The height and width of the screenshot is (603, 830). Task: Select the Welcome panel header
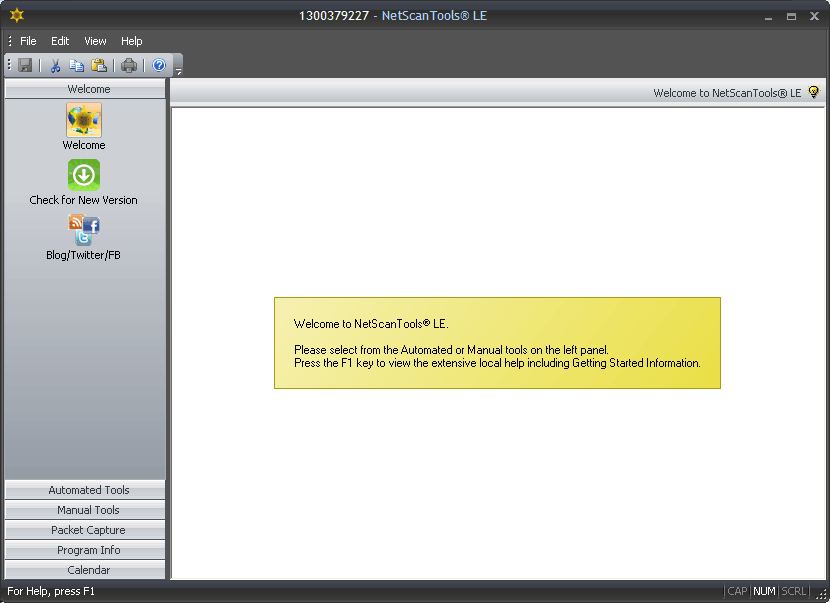85,89
